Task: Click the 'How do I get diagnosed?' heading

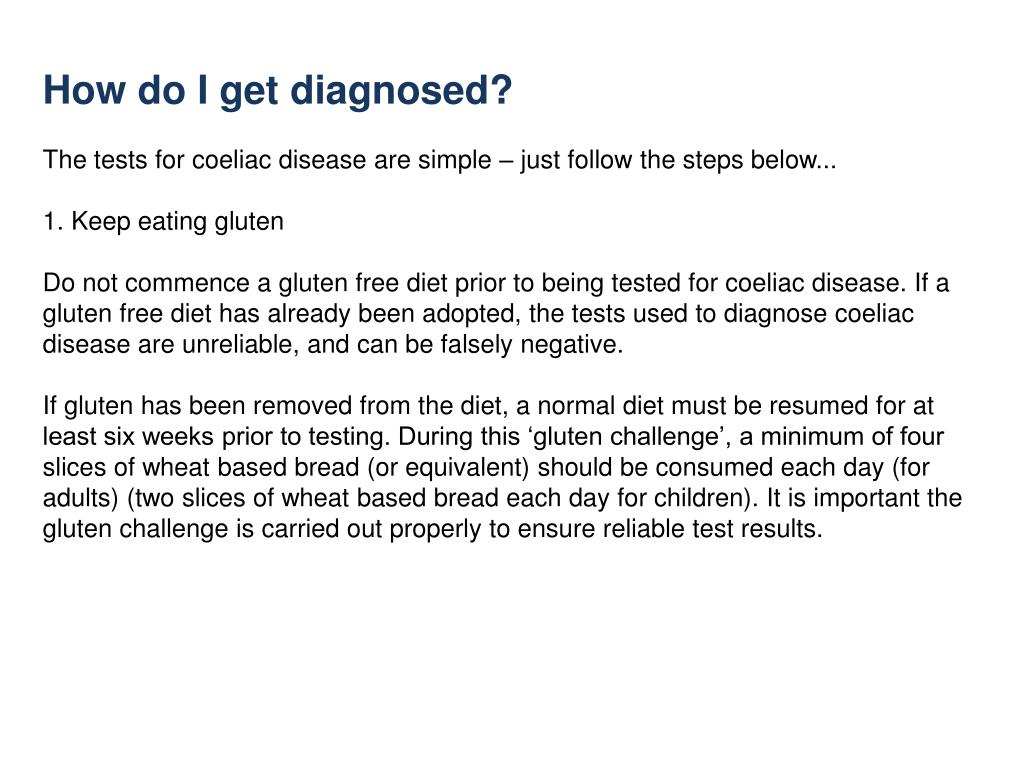Action: (278, 91)
